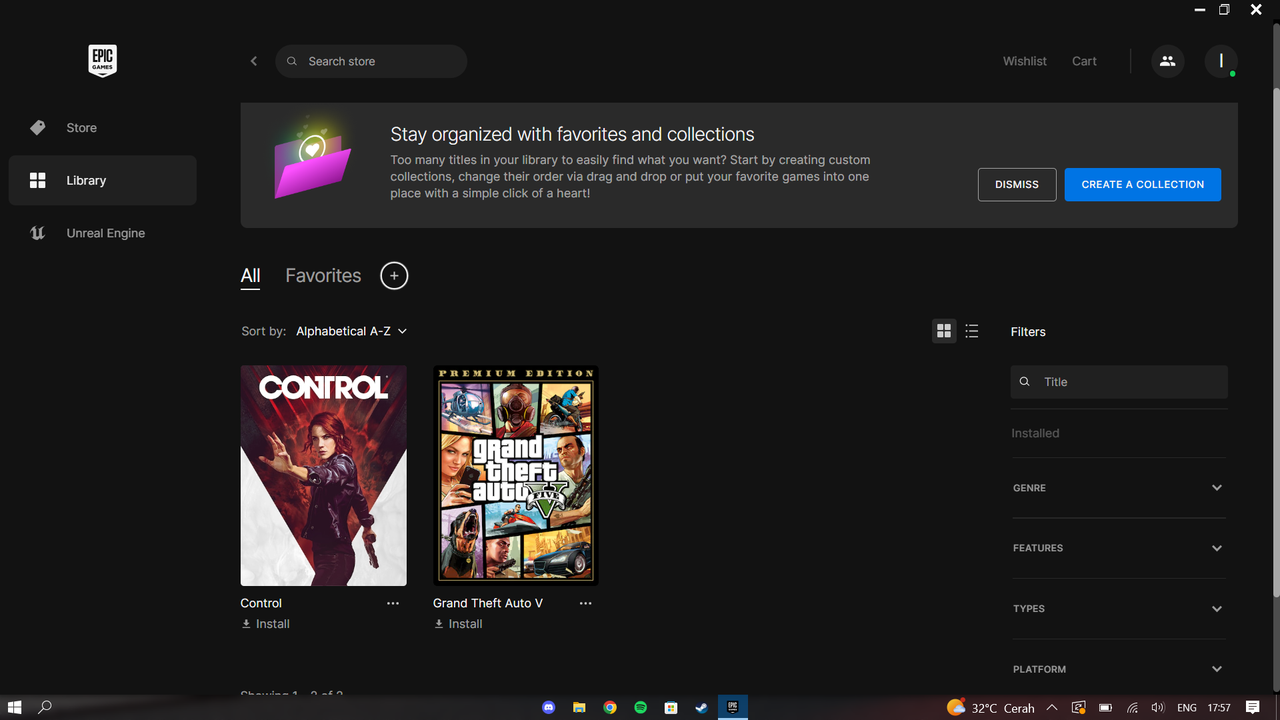This screenshot has width=1280, height=720.
Task: Click the Grand Theft Auto V title text
Action: (x=488, y=603)
